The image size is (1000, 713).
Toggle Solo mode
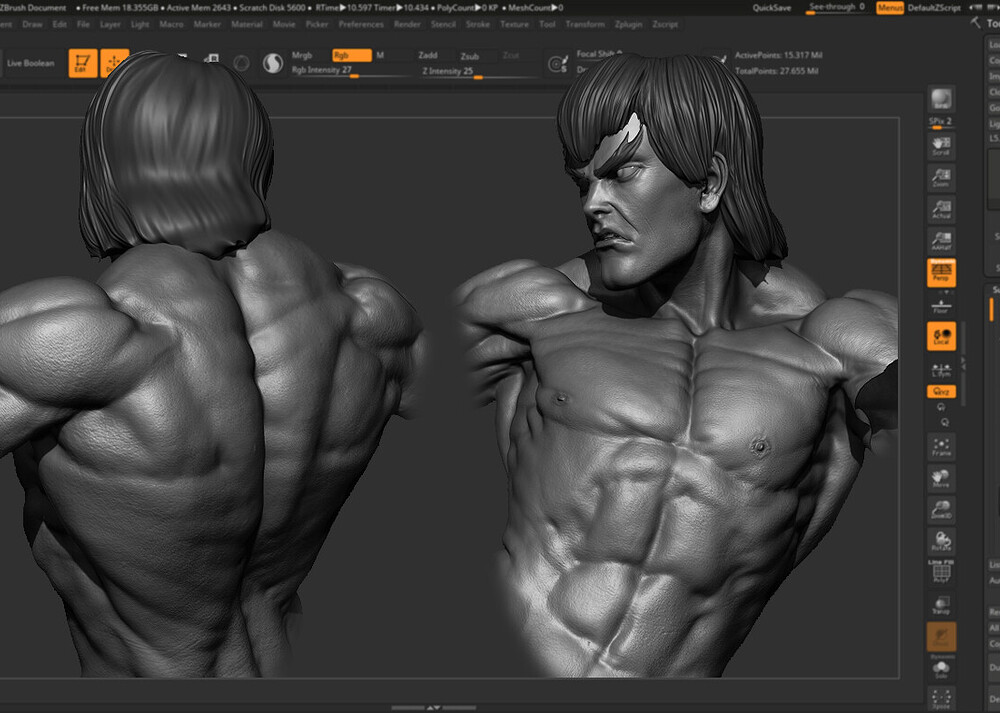click(941, 669)
